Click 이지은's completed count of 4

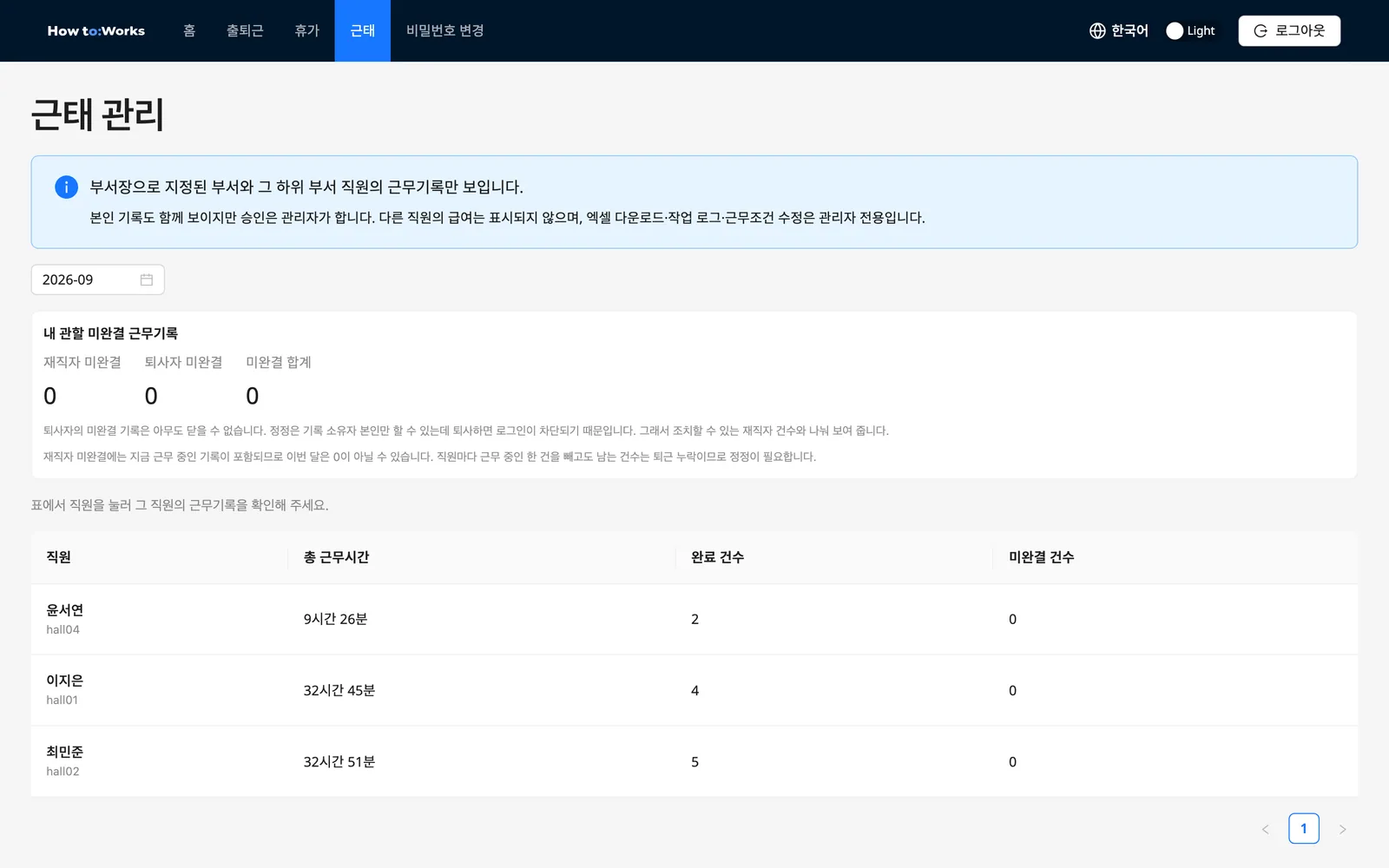click(x=694, y=691)
